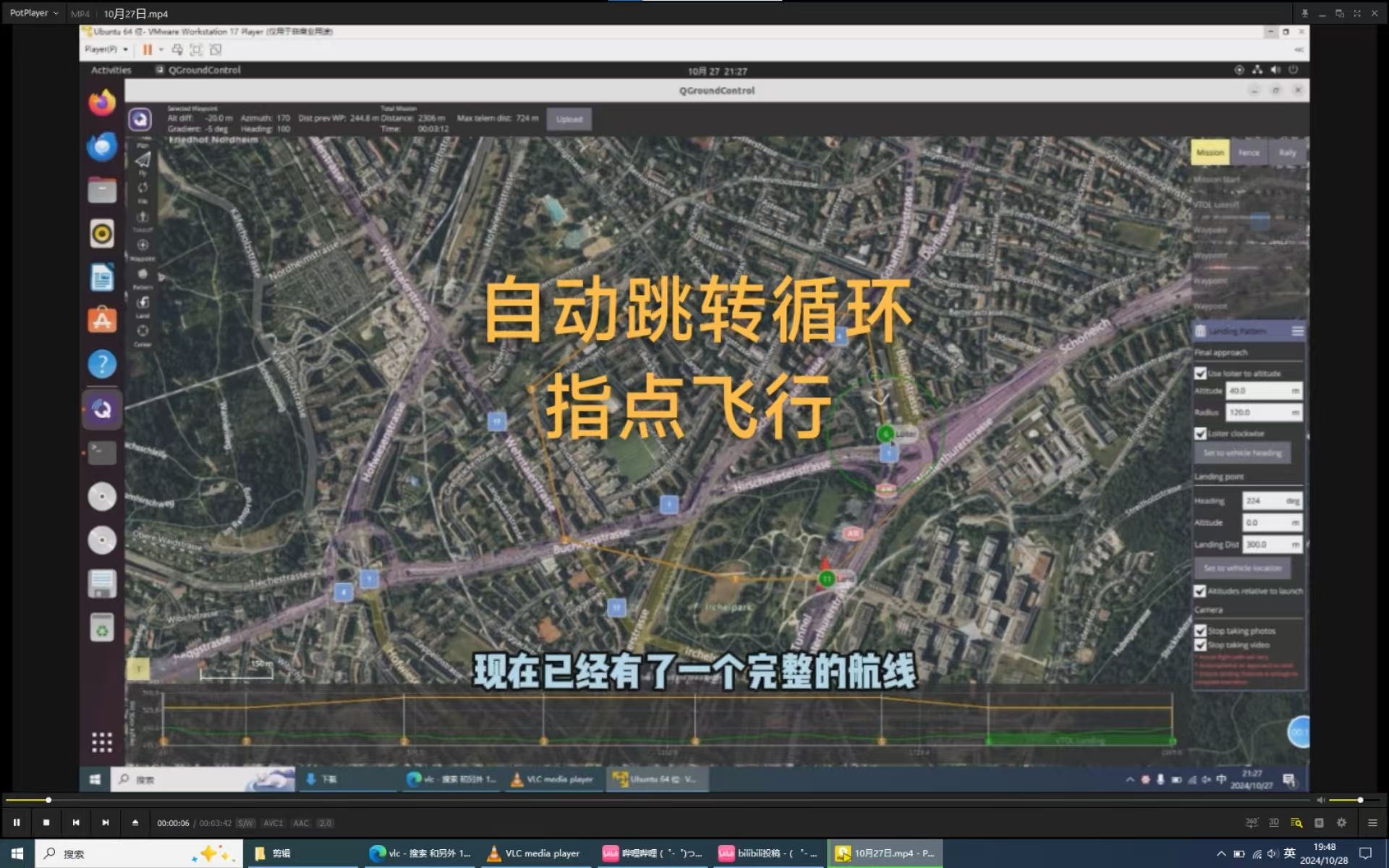
Task: Open LibreOffice Writer from the dock
Action: 102,277
